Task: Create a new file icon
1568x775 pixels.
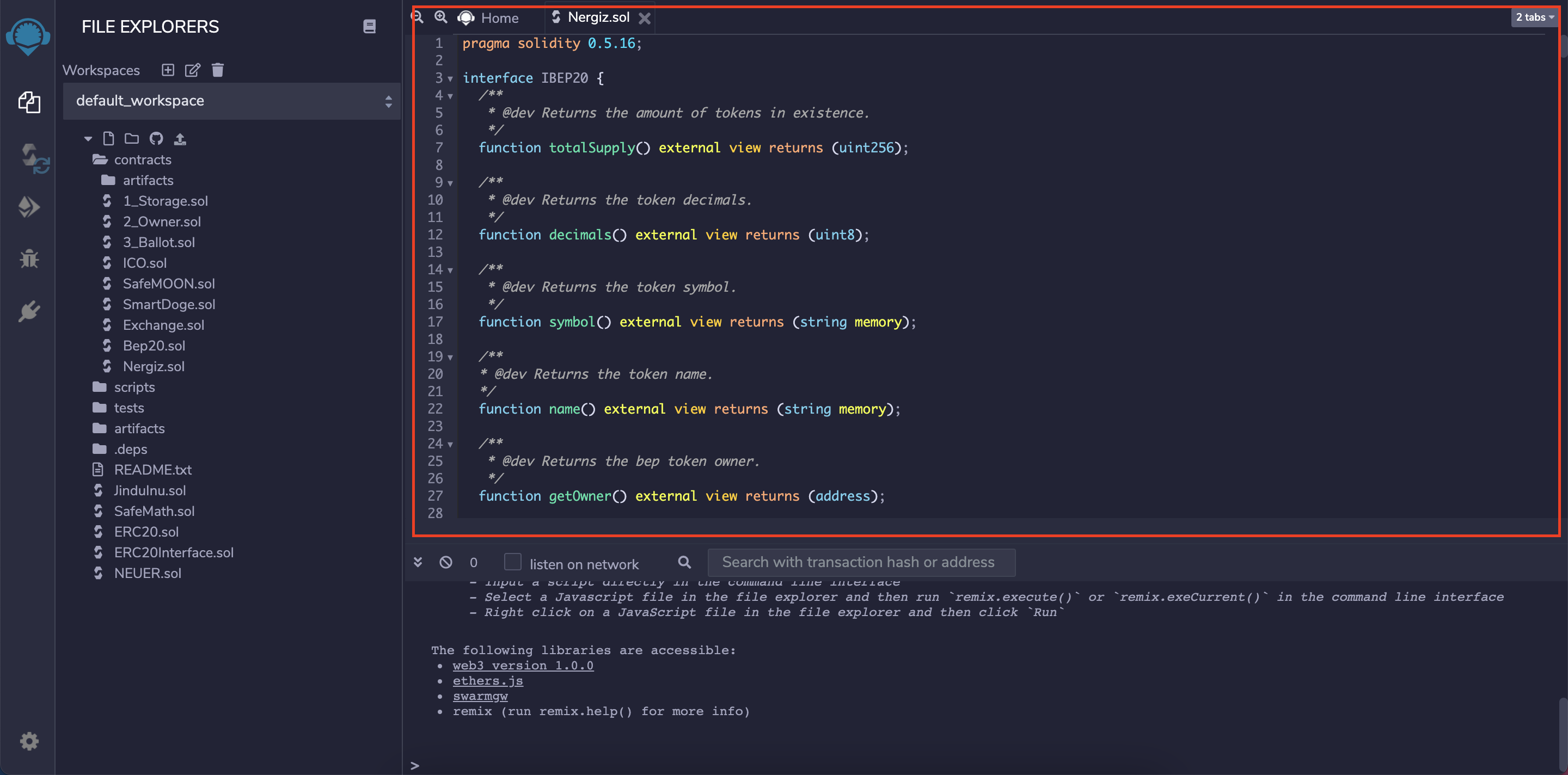Action: click(x=108, y=139)
